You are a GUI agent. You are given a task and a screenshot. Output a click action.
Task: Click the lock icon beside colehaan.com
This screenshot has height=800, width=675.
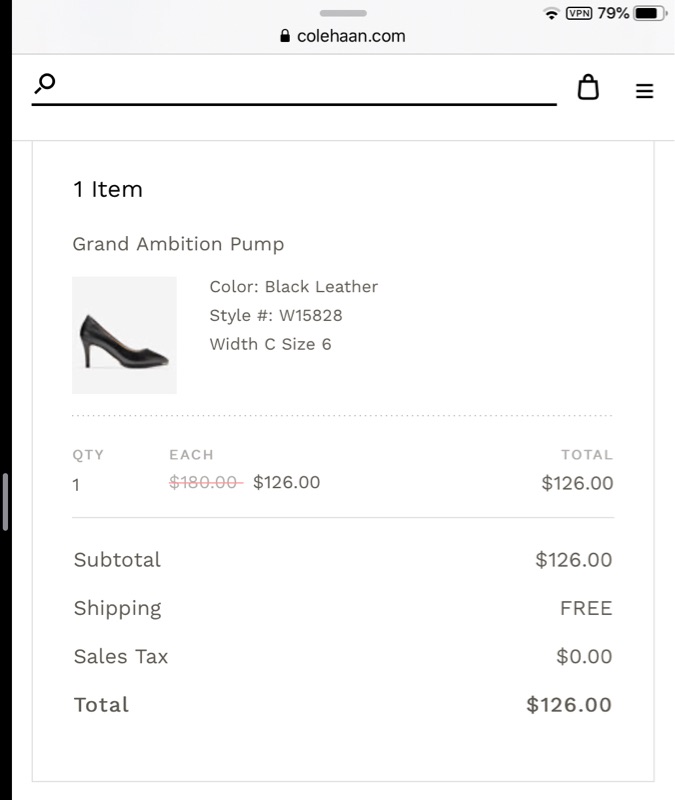286,36
